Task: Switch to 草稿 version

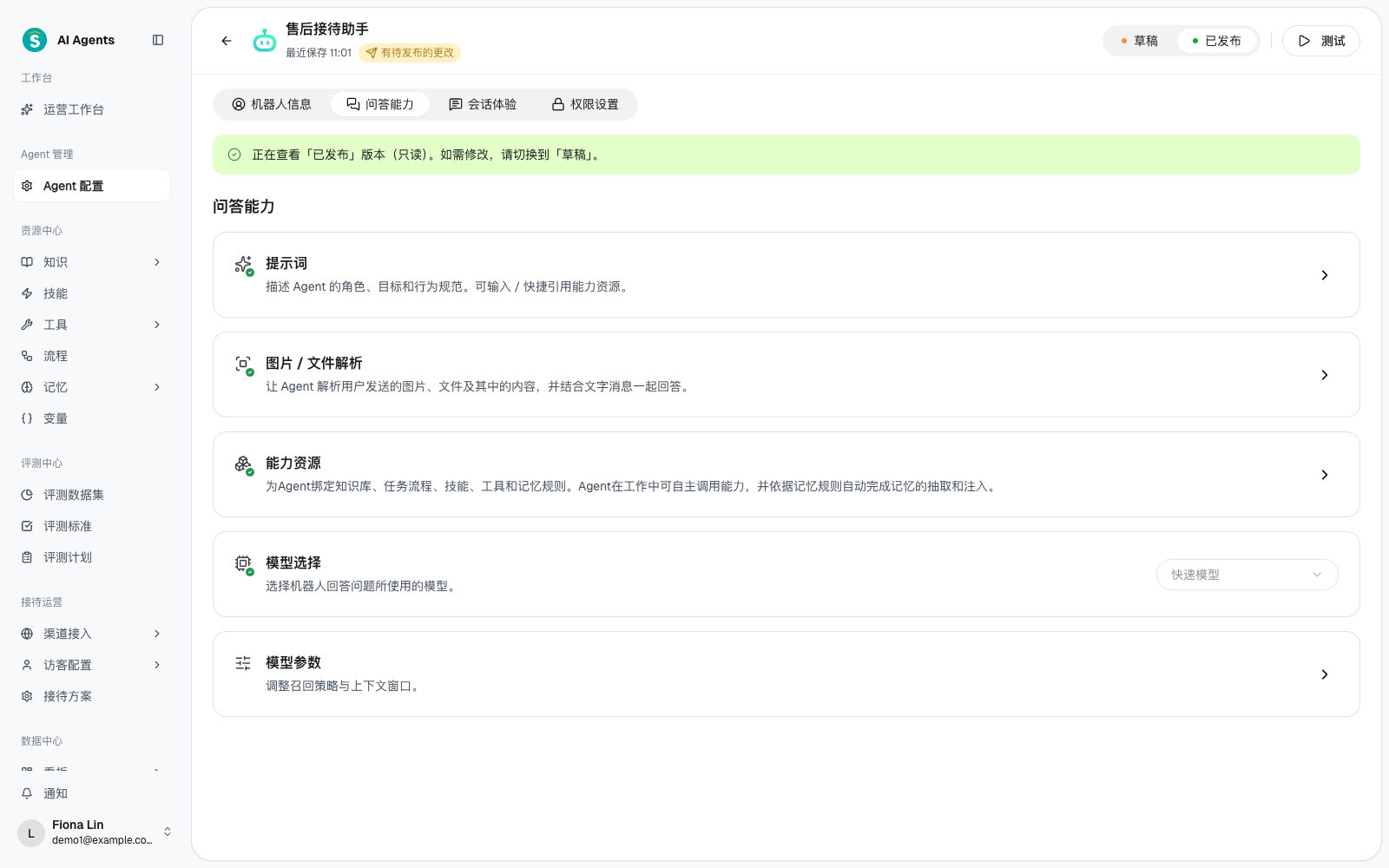Action: tap(1139, 41)
